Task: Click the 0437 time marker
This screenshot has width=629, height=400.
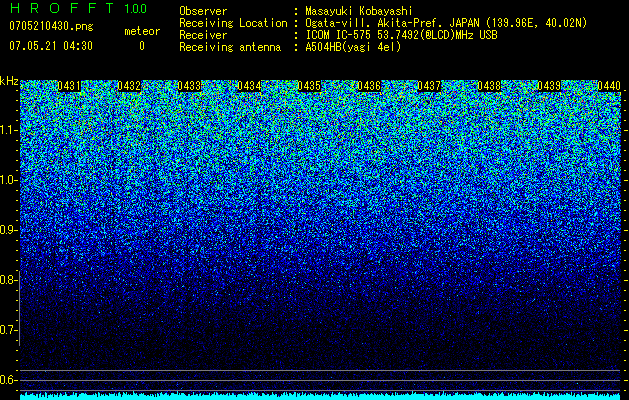Action: click(429, 86)
